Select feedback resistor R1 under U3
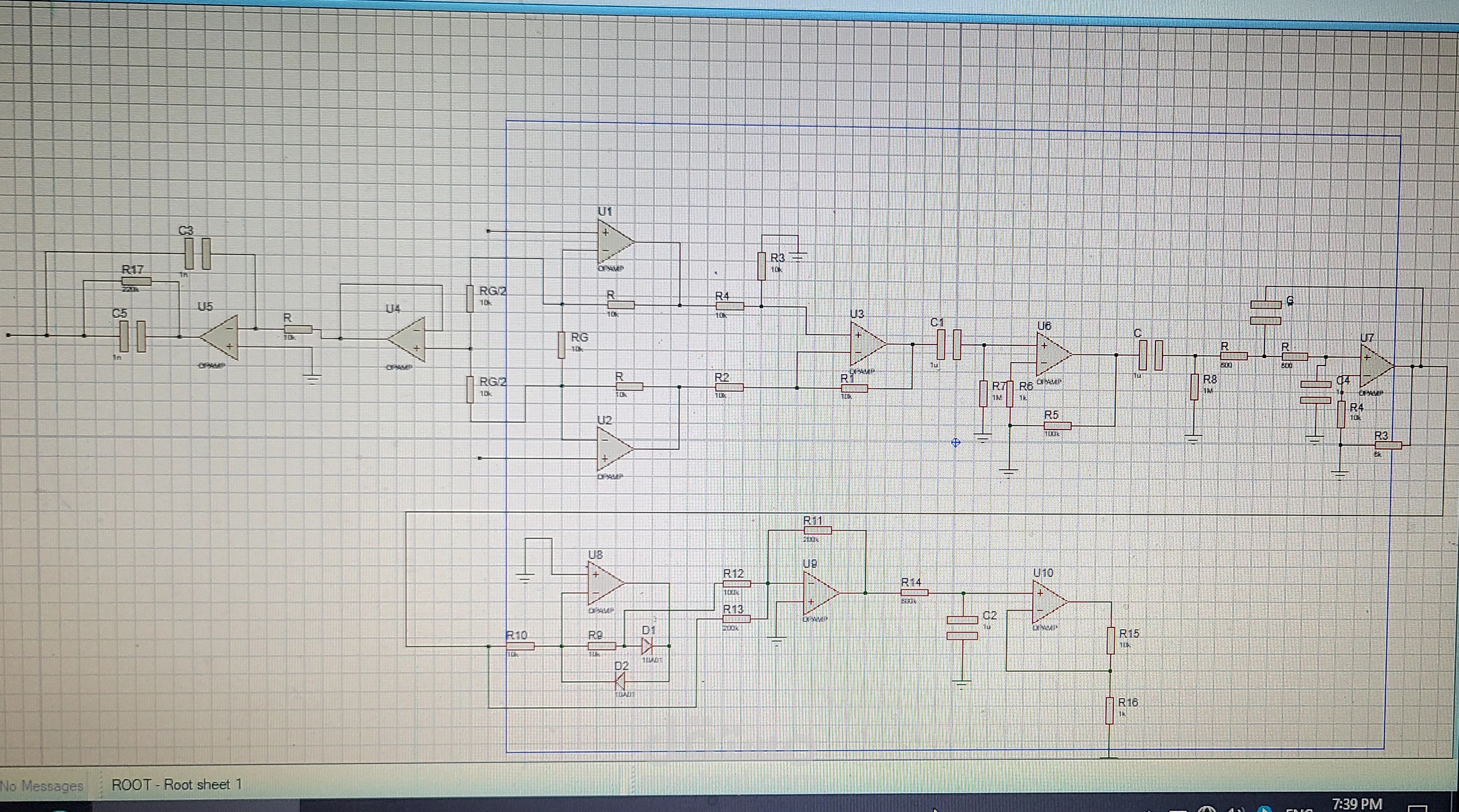Screen dimensions: 1459x812 (854, 389)
